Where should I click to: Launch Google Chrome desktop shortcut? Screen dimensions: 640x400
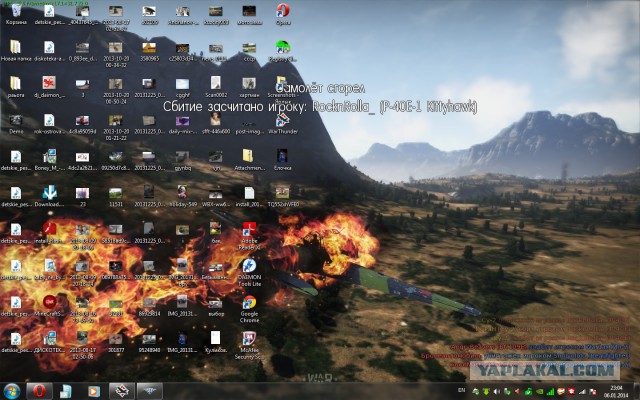[x=249, y=309]
